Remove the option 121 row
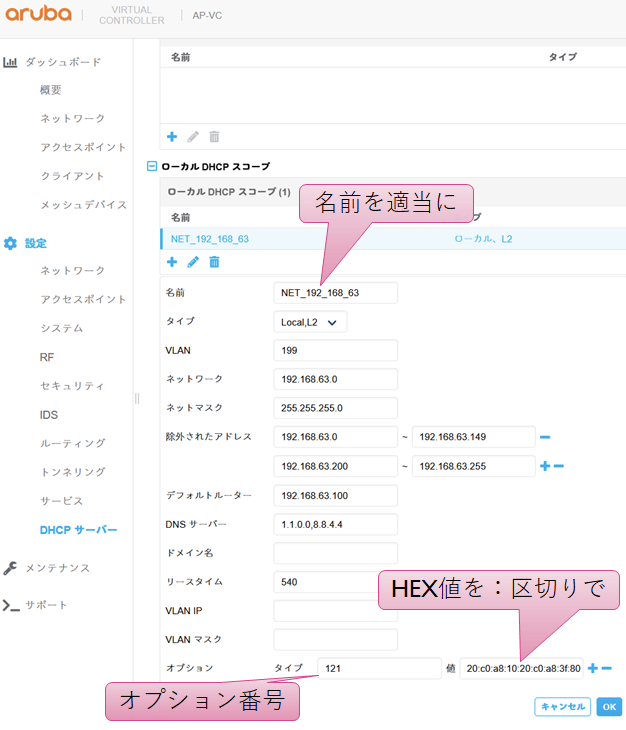The height and width of the screenshot is (730, 626). coord(606,668)
